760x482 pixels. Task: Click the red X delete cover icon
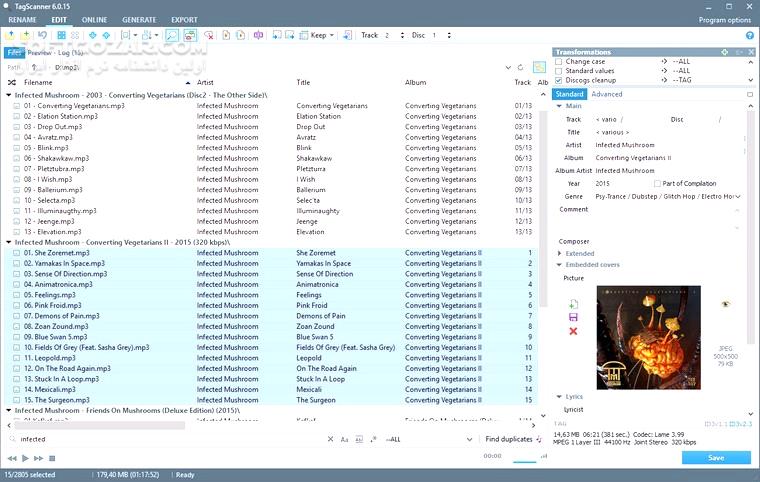[573, 331]
